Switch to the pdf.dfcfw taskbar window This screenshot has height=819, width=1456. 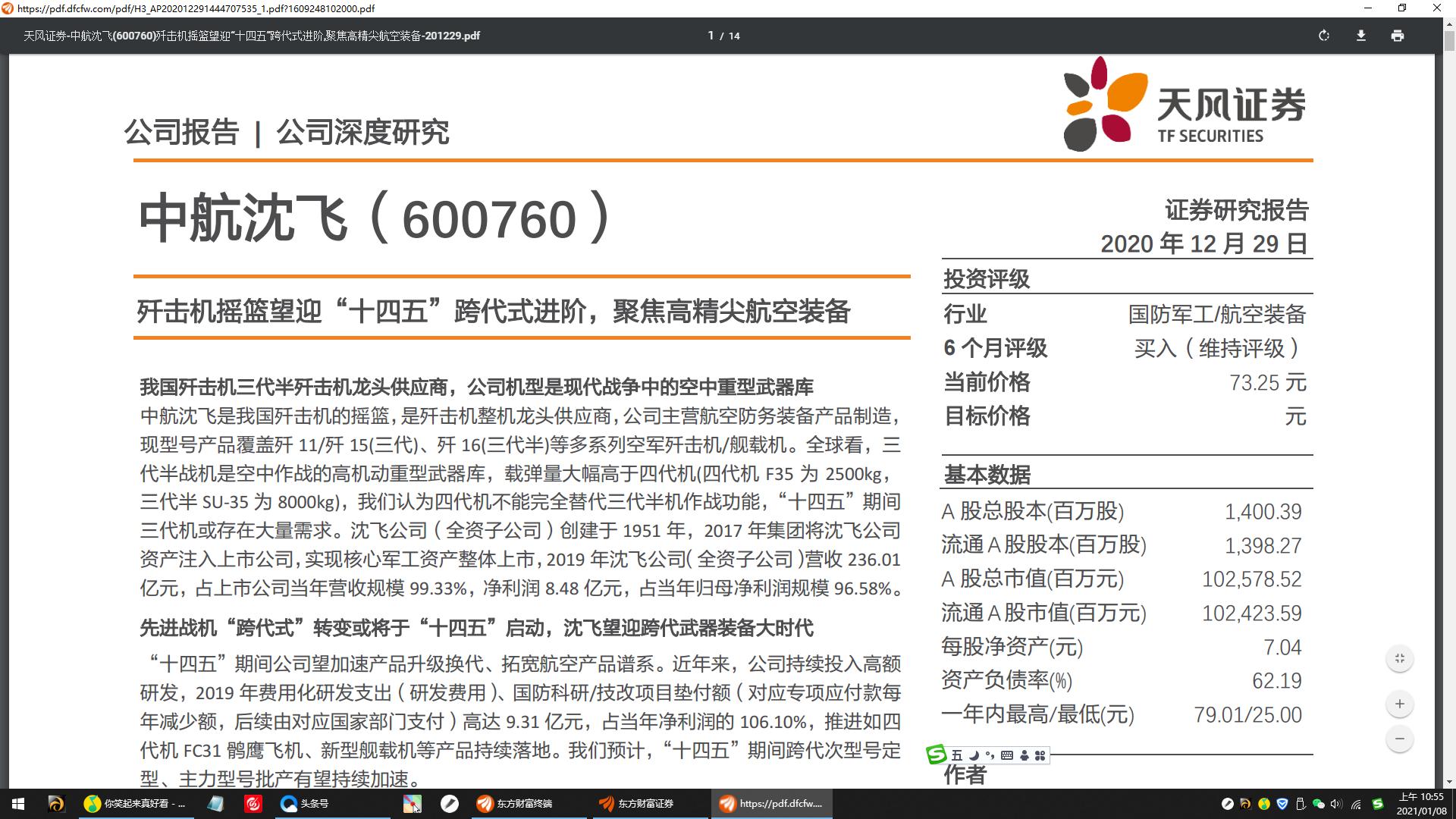pyautogui.click(x=772, y=804)
